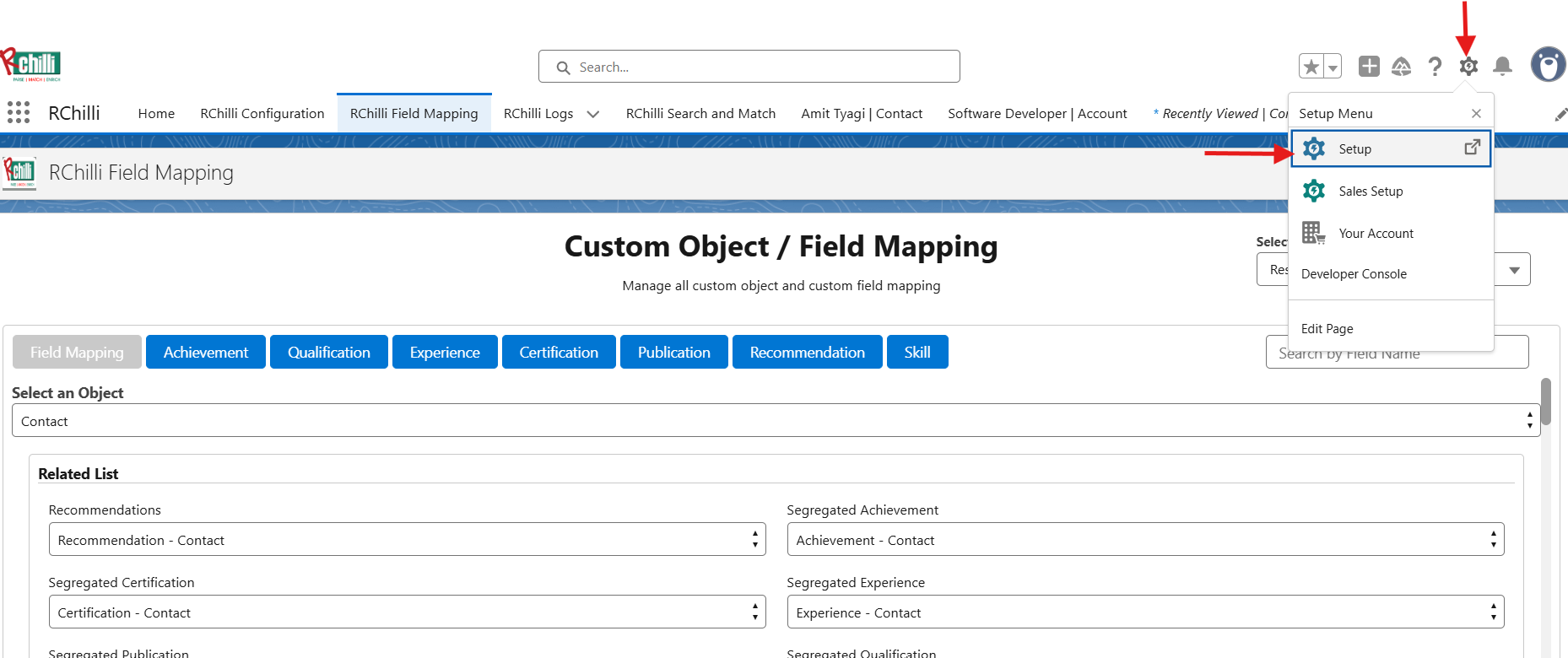Open Amit Tyagi | Contact tab

pos(862,114)
